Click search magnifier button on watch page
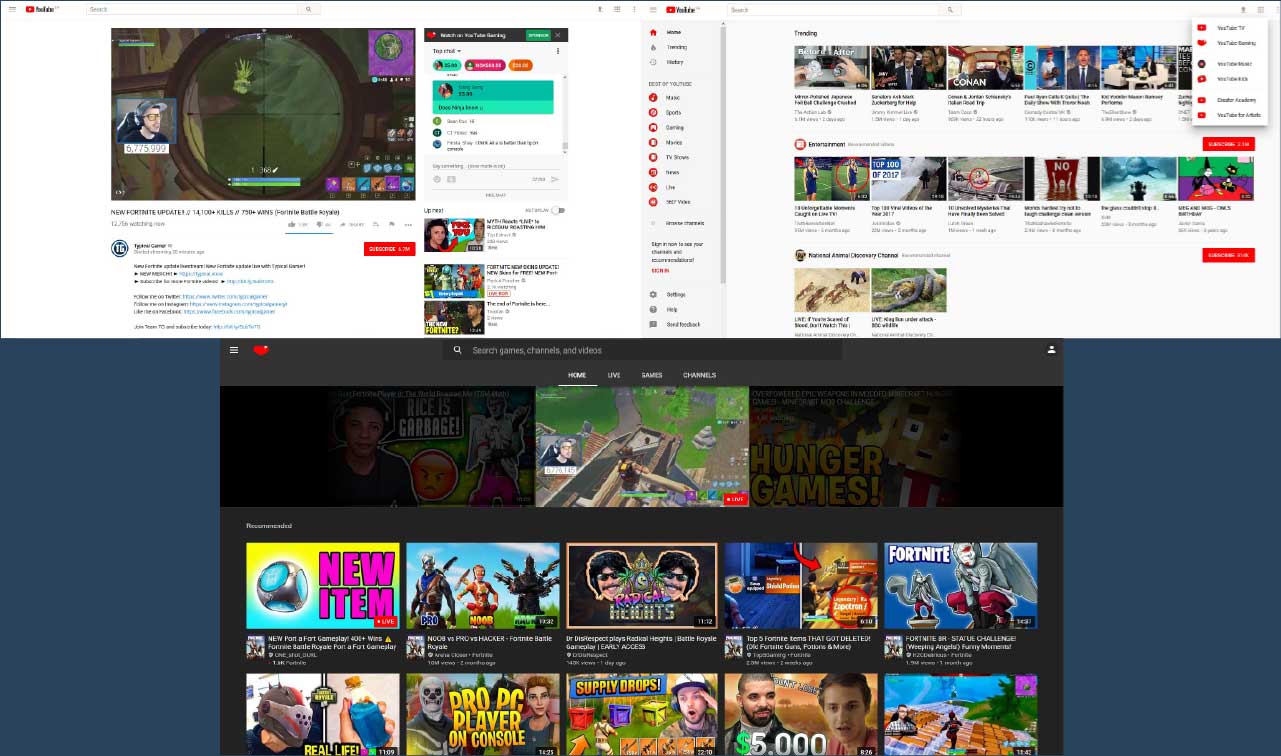Viewport: 1281px width, 756px height. [x=309, y=9]
